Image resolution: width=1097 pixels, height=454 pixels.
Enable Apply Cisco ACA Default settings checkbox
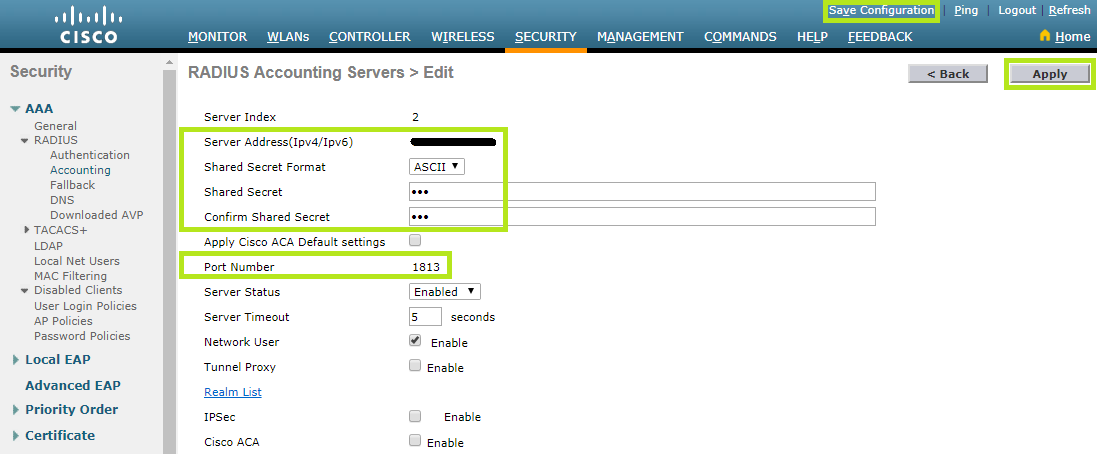415,241
